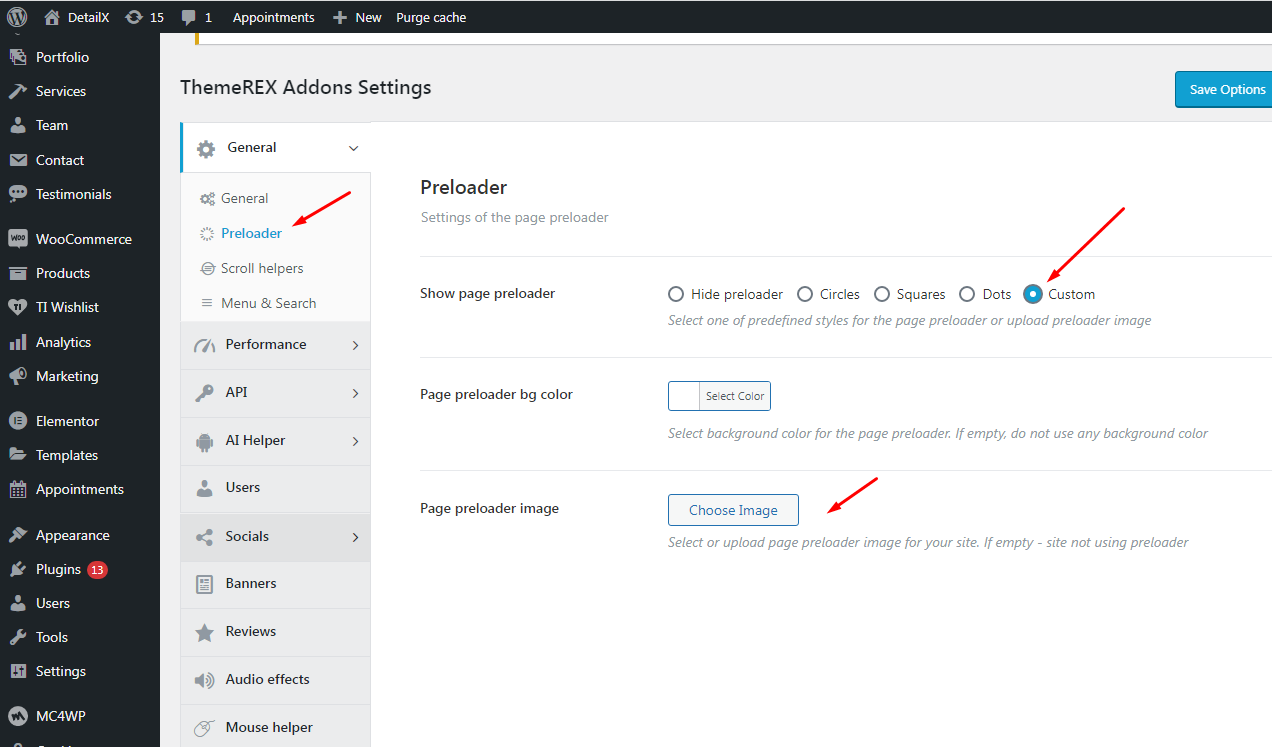
Task: Open the Mouse helper settings tab
Action: 275,727
